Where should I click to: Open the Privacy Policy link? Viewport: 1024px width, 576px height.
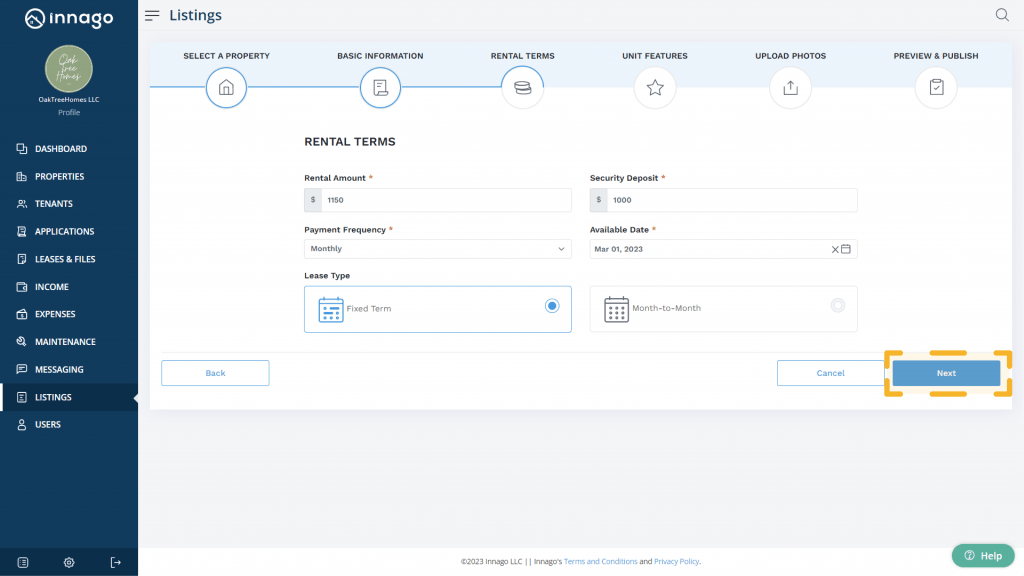677,562
